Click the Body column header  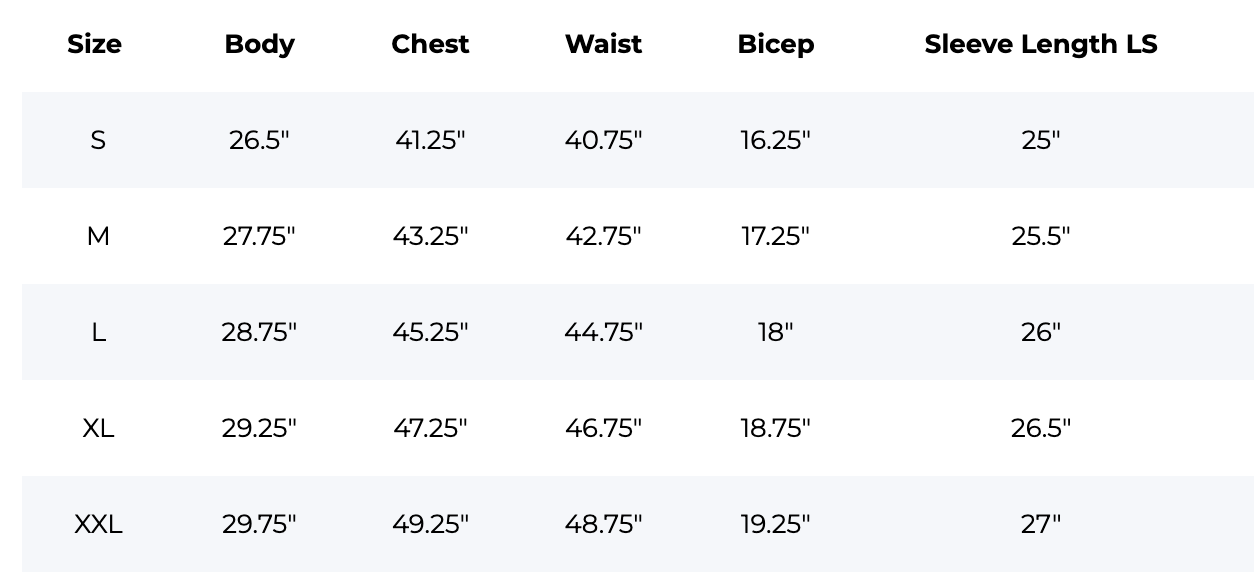[x=259, y=44]
